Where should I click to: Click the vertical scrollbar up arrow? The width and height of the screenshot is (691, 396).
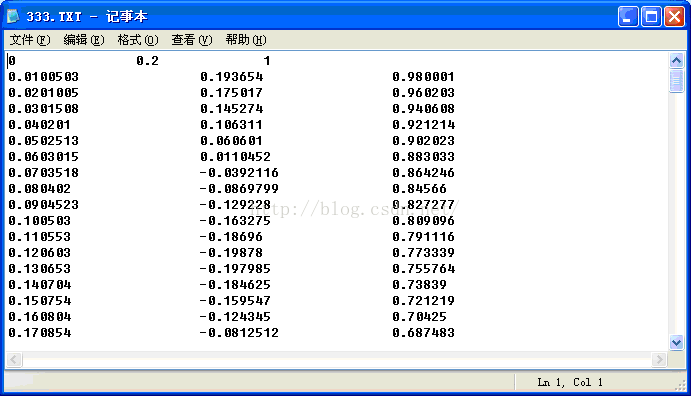click(x=676, y=60)
